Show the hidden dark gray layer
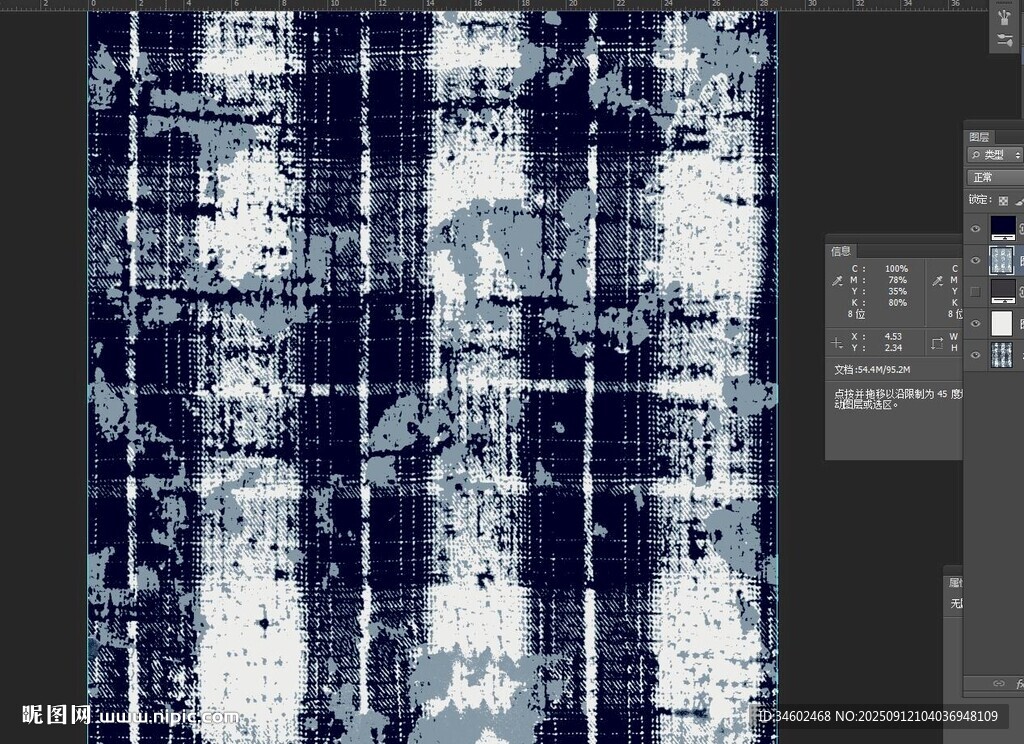Screen dimensions: 1024x744 click(x=976, y=291)
